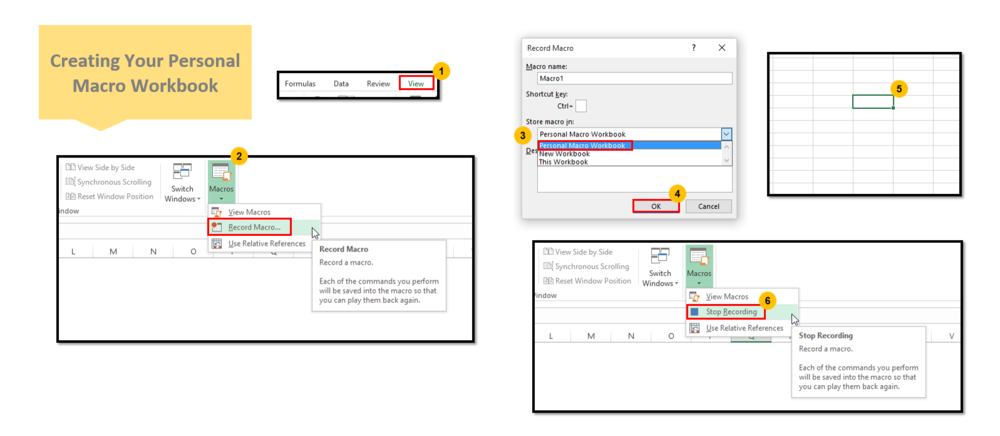Pick highlighted Personal Macro Workbook list option
Image resolution: width=1000 pixels, height=436 pixels.
583,146
